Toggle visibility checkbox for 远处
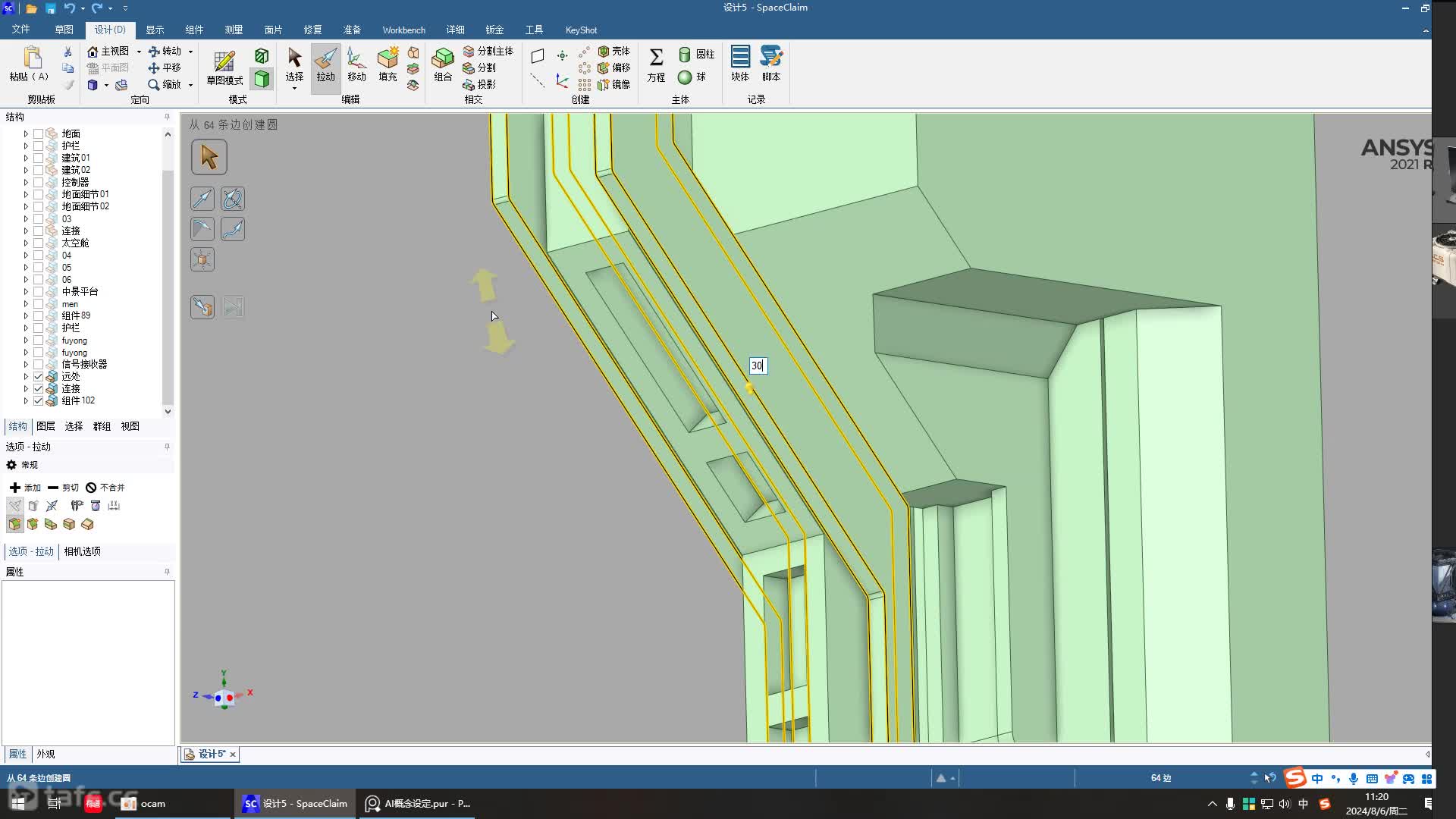 (x=38, y=376)
